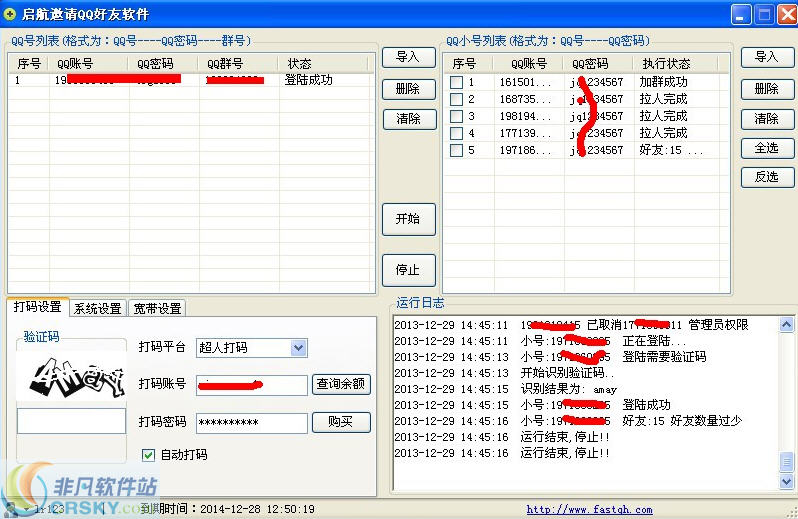
Task: Click the expiry time 2014-12-28 12:50:19
Action: [257, 509]
